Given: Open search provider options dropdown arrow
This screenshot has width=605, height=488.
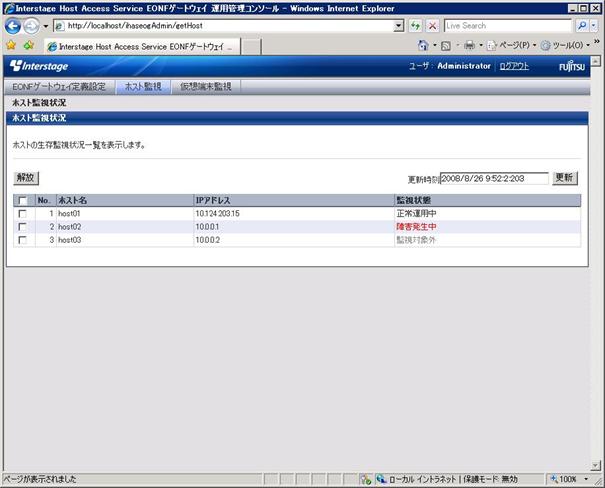Looking at the screenshot, I should pos(594,26).
